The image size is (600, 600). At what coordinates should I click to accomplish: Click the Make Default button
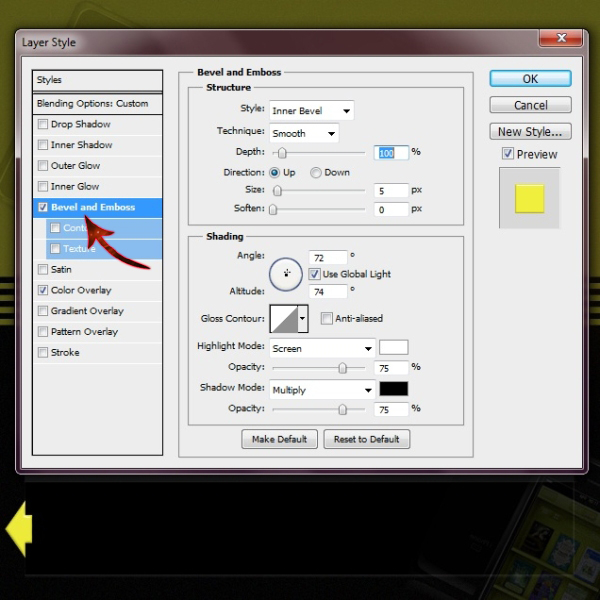click(279, 439)
